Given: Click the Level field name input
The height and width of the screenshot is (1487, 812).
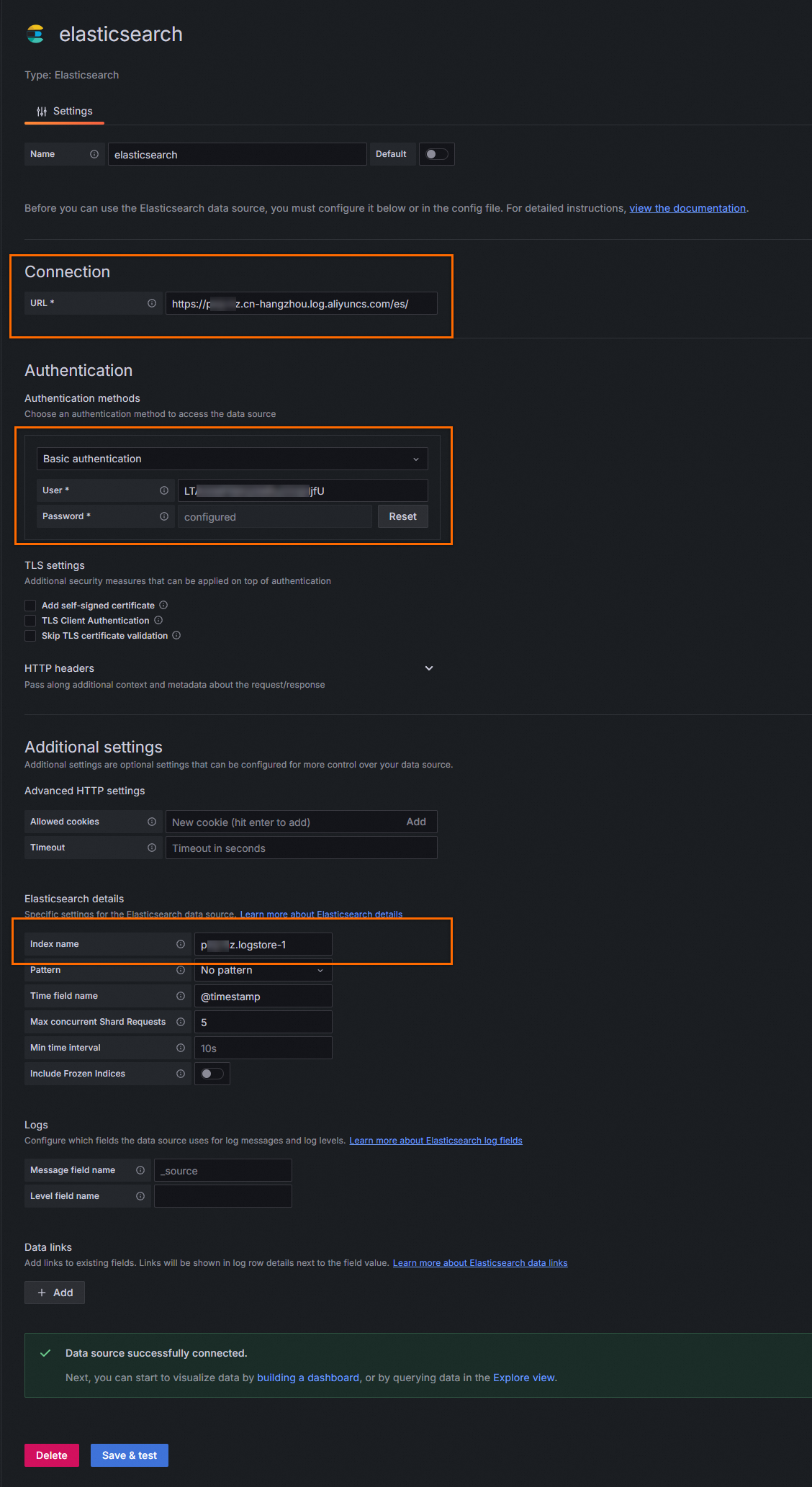Looking at the screenshot, I should [223, 1196].
